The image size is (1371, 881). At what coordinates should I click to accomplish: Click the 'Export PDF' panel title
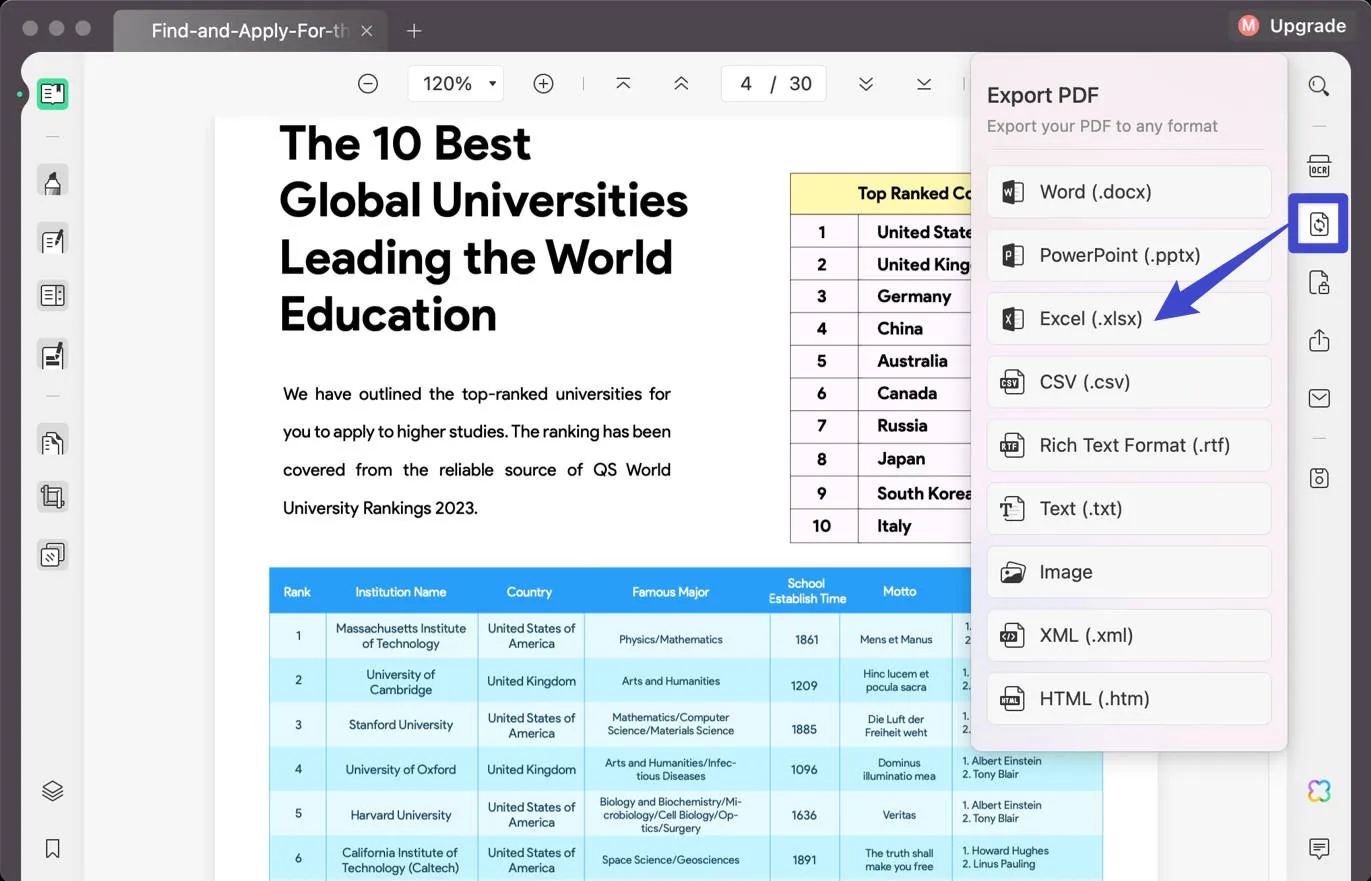click(x=1043, y=95)
